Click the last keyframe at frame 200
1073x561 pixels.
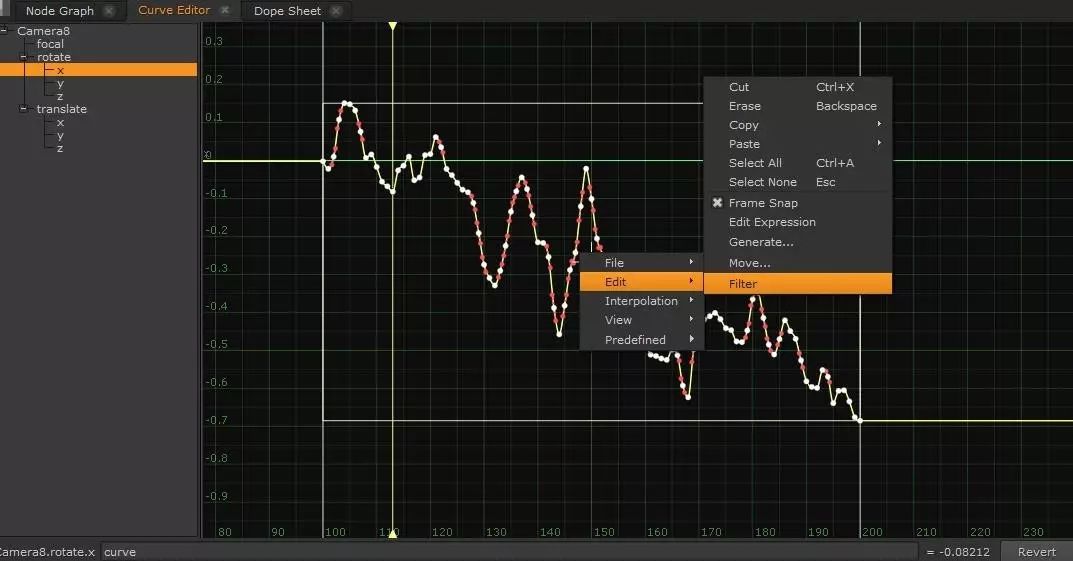click(x=859, y=421)
